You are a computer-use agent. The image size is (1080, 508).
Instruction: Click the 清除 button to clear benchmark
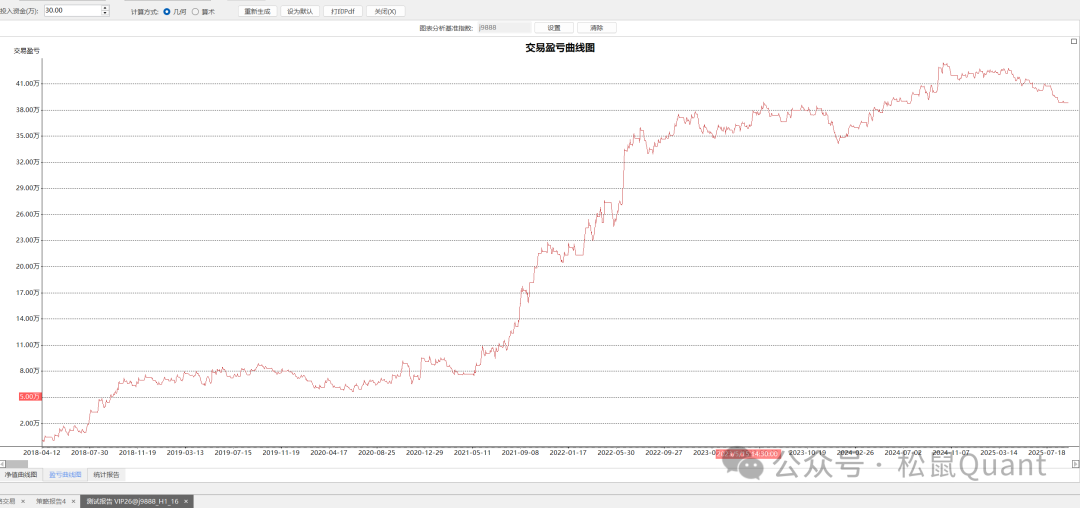point(597,28)
